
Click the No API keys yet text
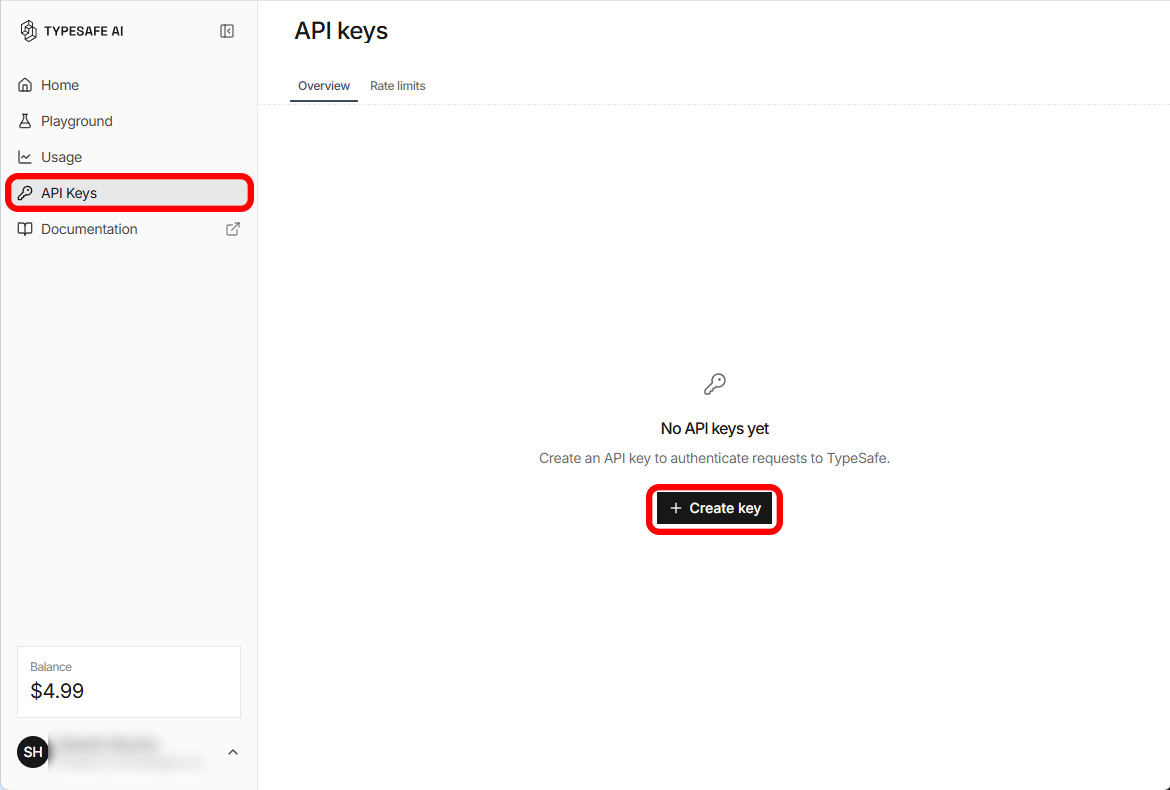pyautogui.click(x=715, y=429)
